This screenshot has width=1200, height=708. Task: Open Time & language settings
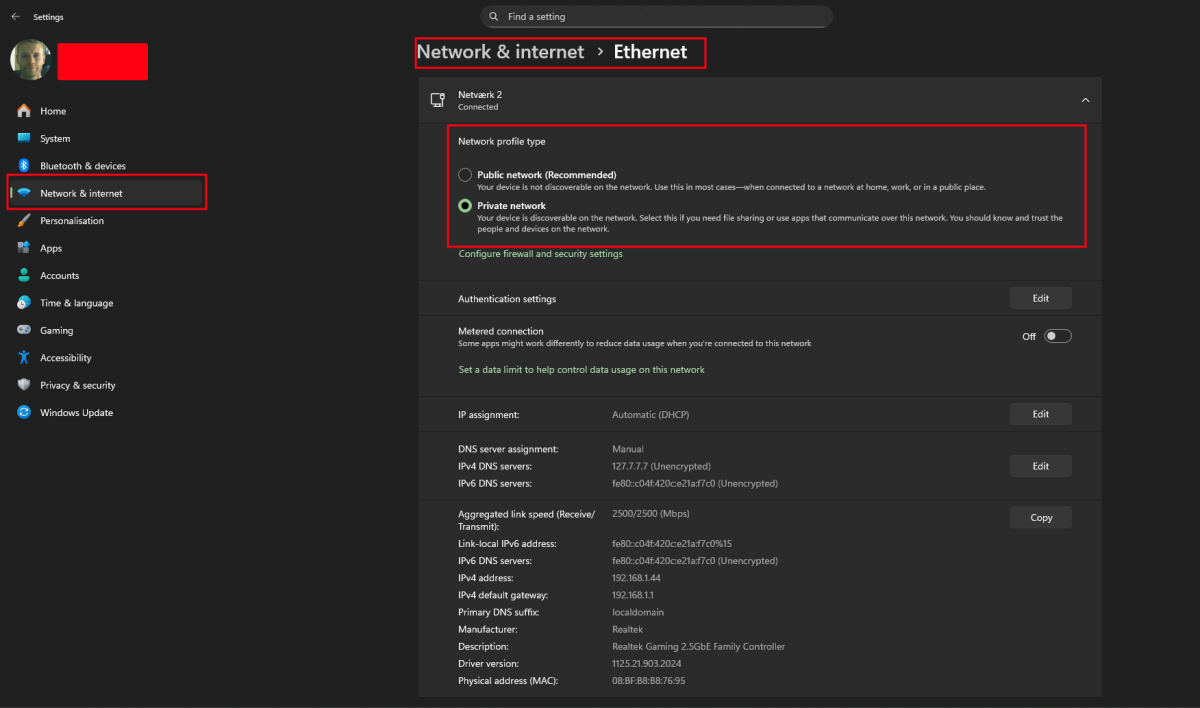coord(76,303)
